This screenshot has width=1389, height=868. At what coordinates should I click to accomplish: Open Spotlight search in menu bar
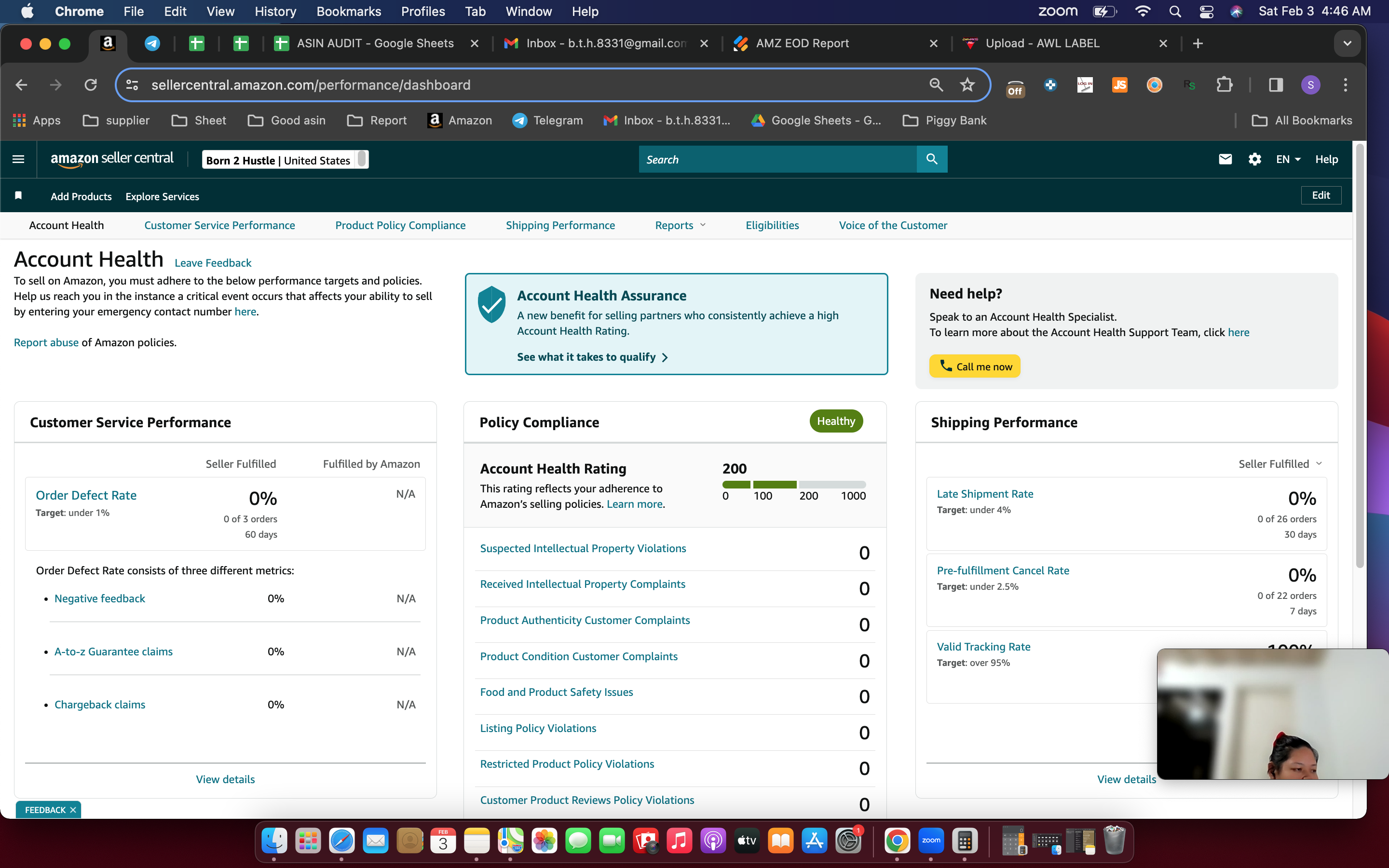1175,12
